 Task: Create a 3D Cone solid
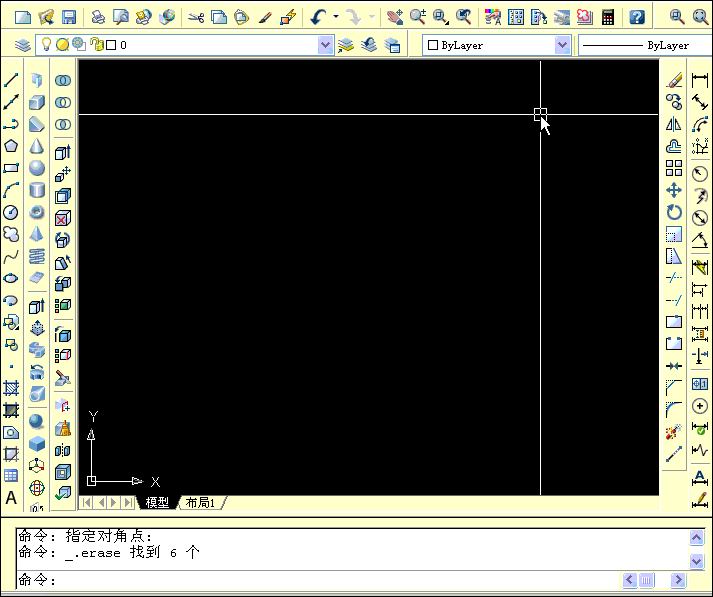tap(37, 146)
